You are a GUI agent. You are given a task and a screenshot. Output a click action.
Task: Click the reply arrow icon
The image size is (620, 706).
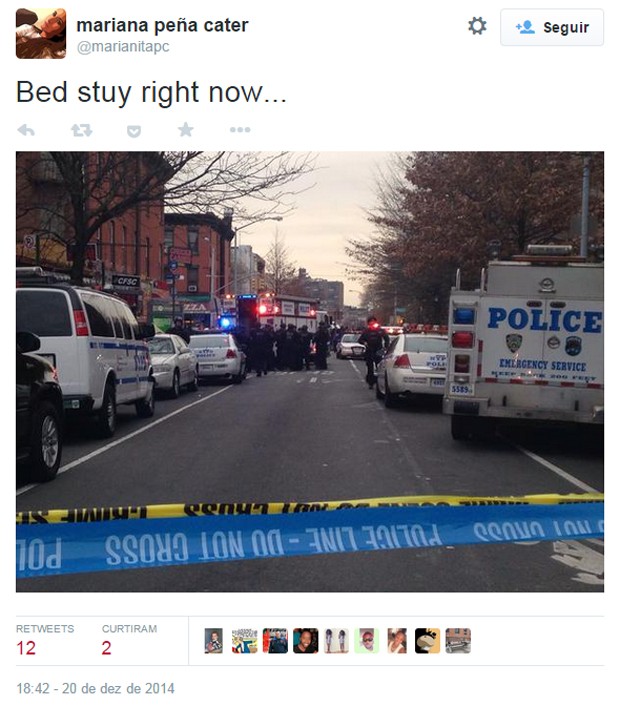pyautogui.click(x=26, y=130)
